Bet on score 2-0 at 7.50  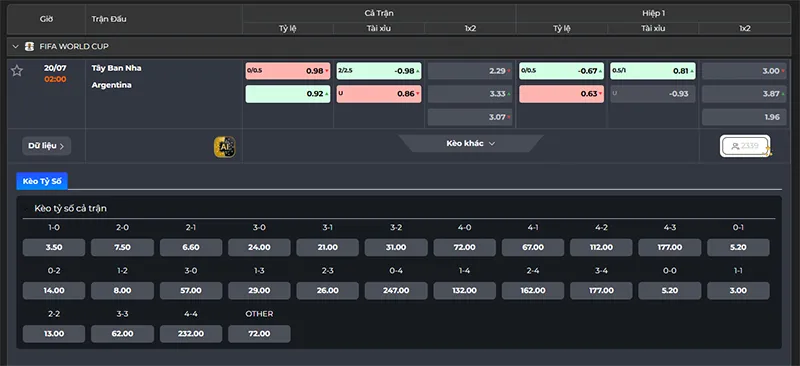pos(122,247)
